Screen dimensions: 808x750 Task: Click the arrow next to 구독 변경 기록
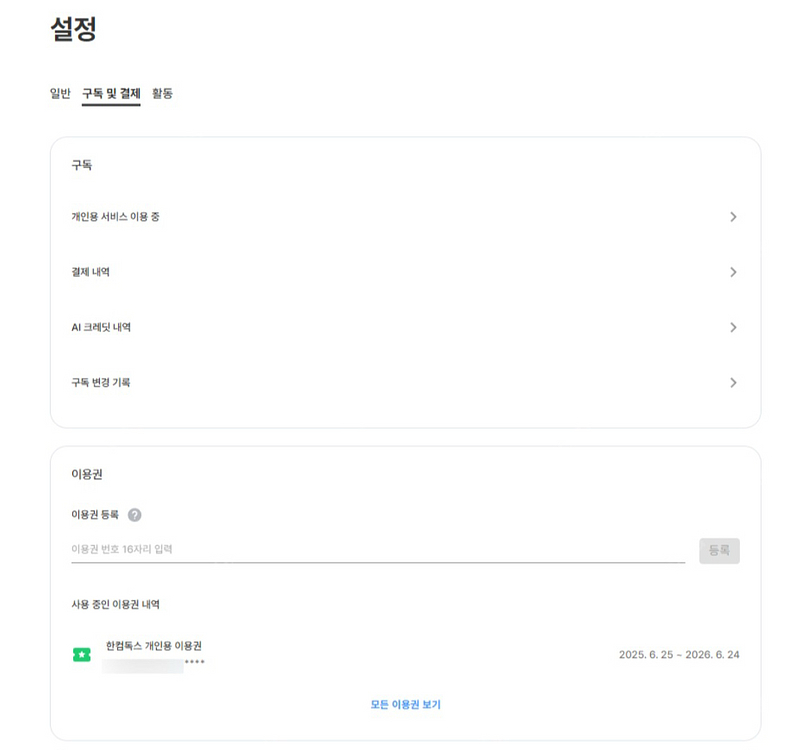point(733,382)
